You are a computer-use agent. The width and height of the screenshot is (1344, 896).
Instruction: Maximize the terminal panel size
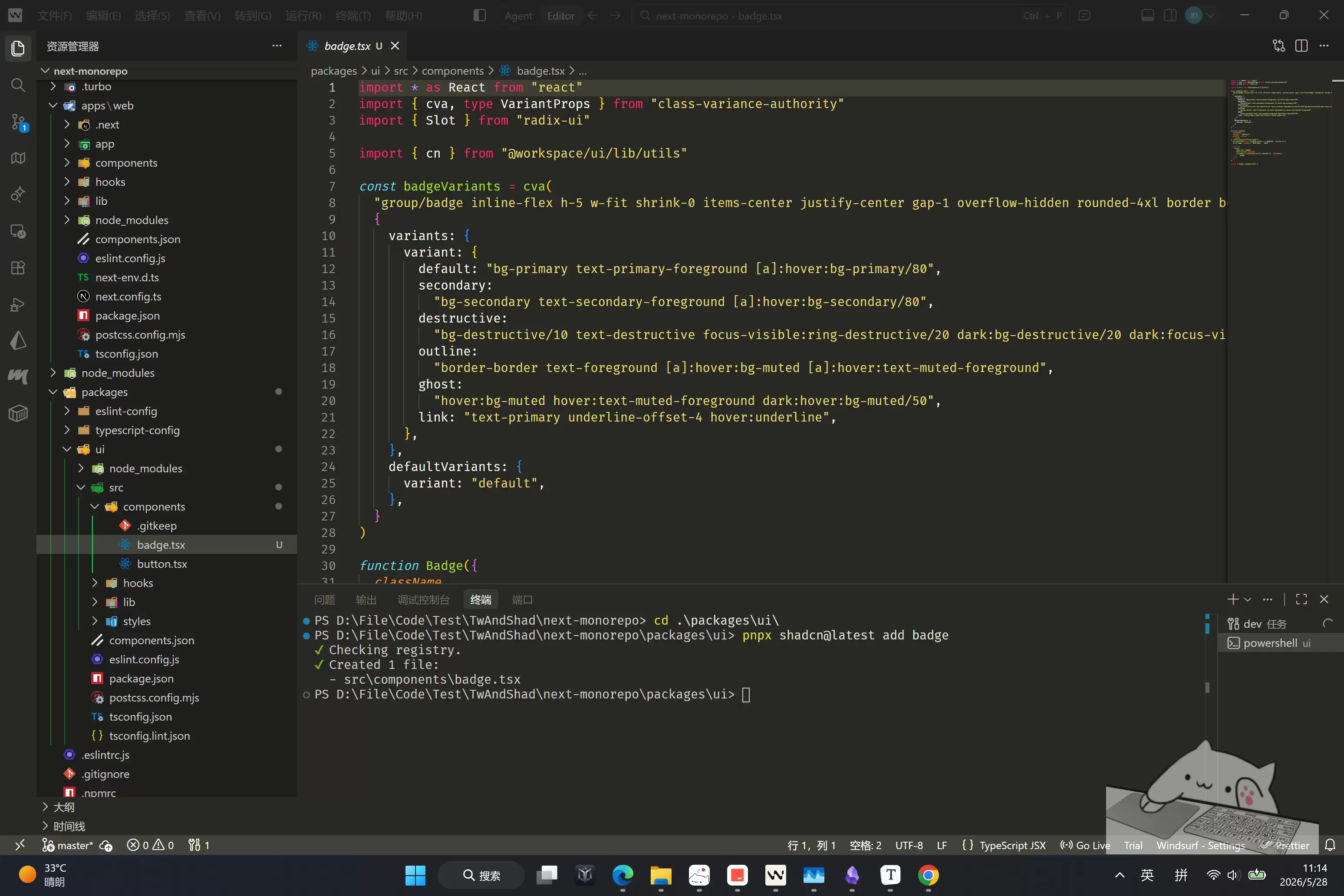coord(1301,599)
